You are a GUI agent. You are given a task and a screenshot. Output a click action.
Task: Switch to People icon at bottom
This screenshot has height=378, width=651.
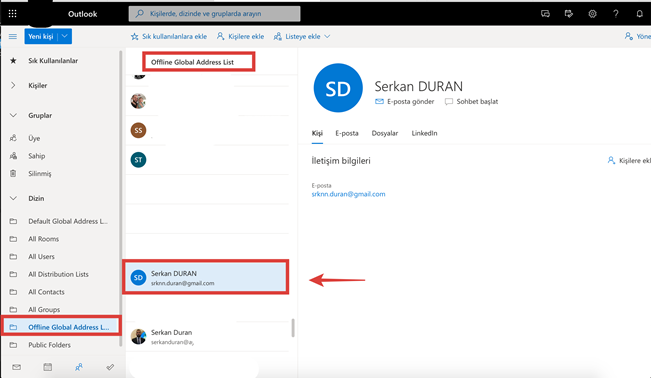point(79,367)
